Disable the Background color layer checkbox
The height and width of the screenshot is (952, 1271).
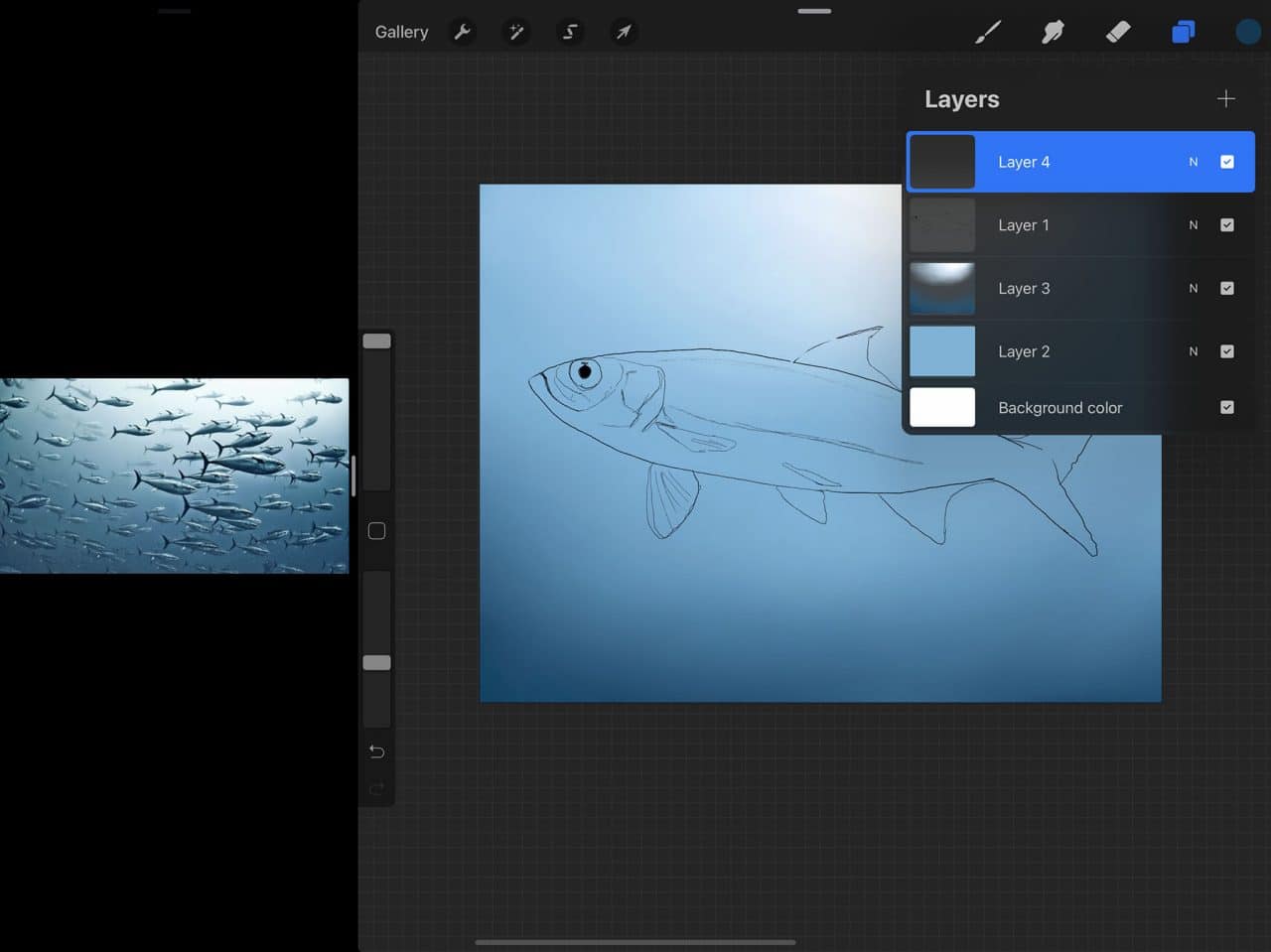(x=1227, y=407)
